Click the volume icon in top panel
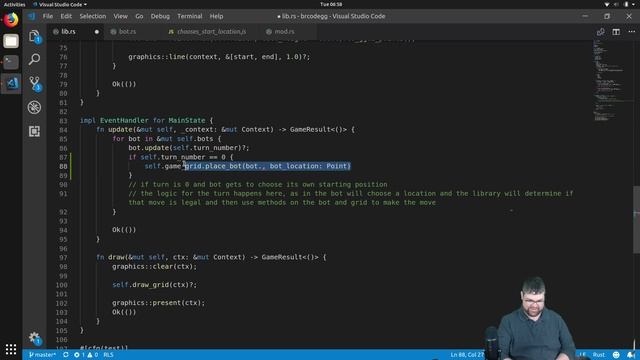640x360 pixels. [x=616, y=4]
